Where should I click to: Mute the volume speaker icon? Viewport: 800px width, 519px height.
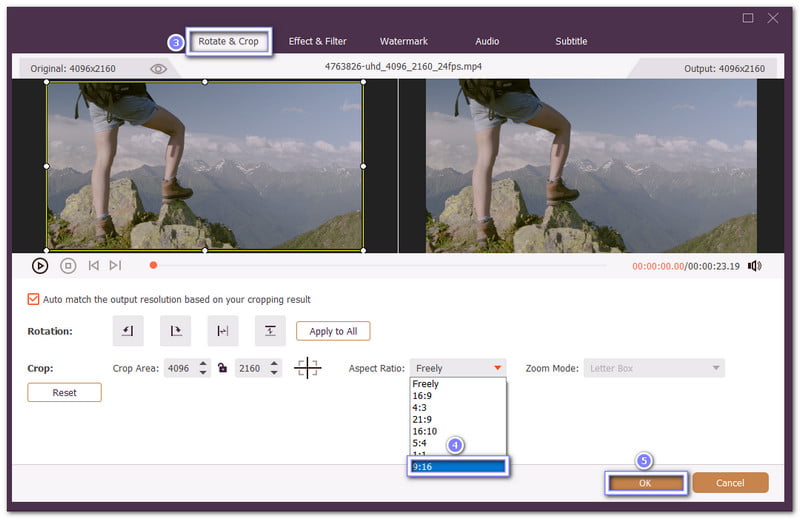pyautogui.click(x=754, y=266)
